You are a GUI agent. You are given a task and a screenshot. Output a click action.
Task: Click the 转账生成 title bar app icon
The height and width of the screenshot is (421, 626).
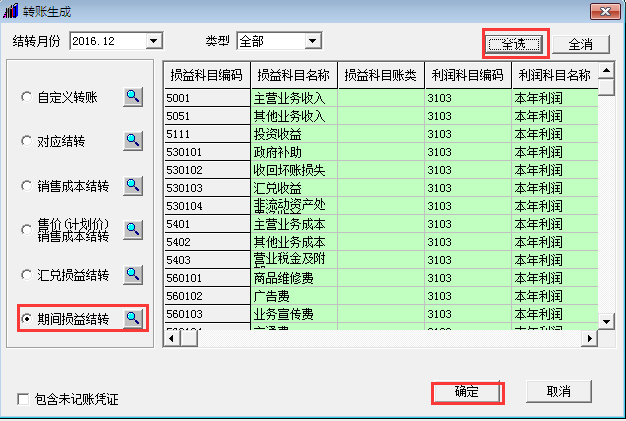[x=11, y=11]
